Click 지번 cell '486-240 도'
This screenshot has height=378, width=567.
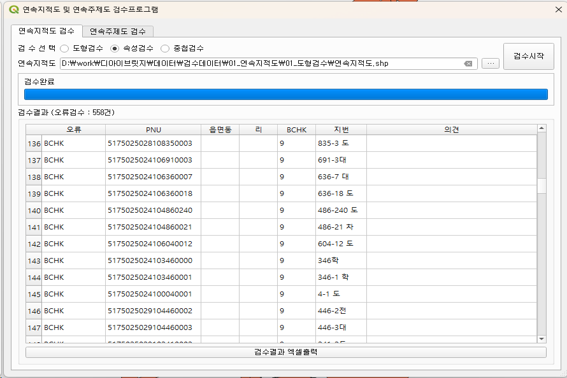click(341, 211)
